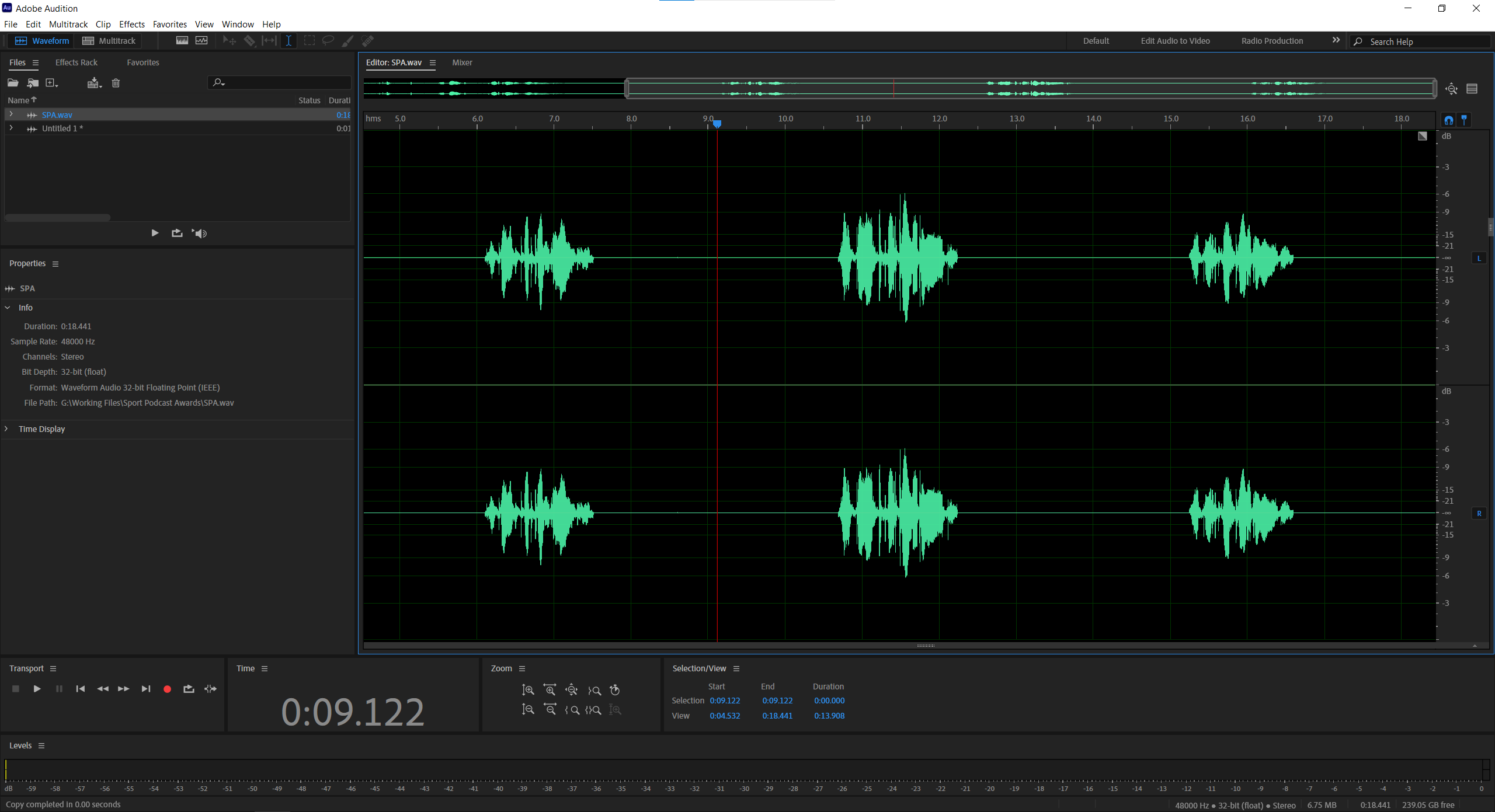The image size is (1495, 812).
Task: Click the Play button in Transport
Action: (x=37, y=689)
